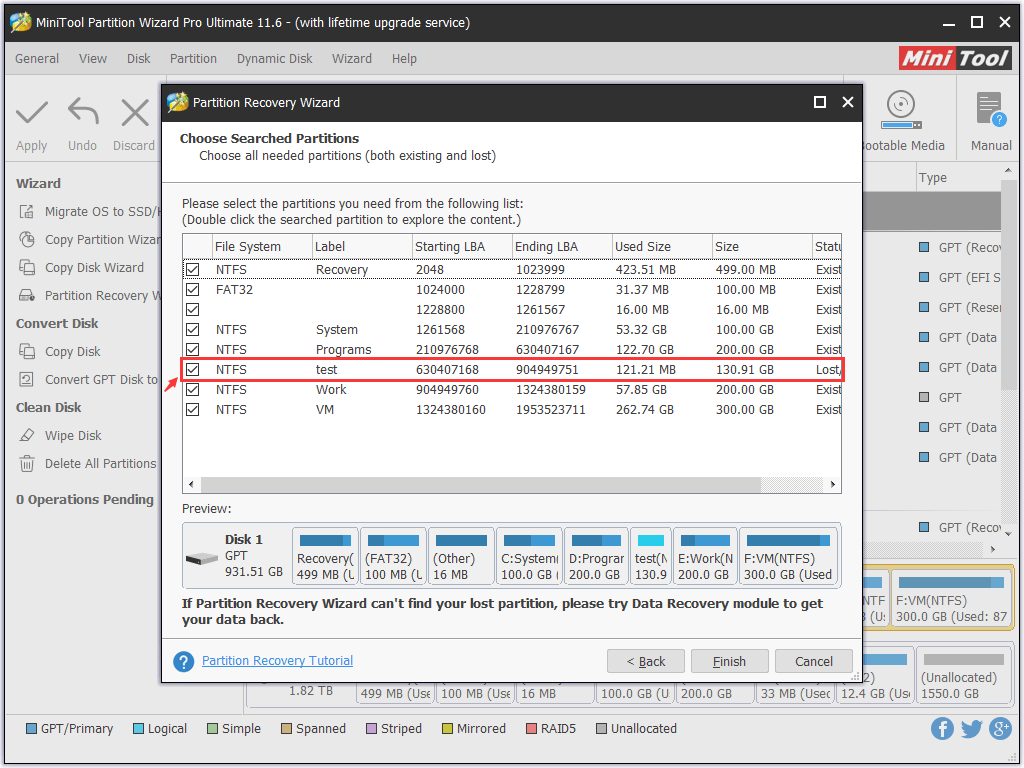1024x768 pixels.
Task: Uncheck the Recovery partition checkbox
Action: click(193, 270)
